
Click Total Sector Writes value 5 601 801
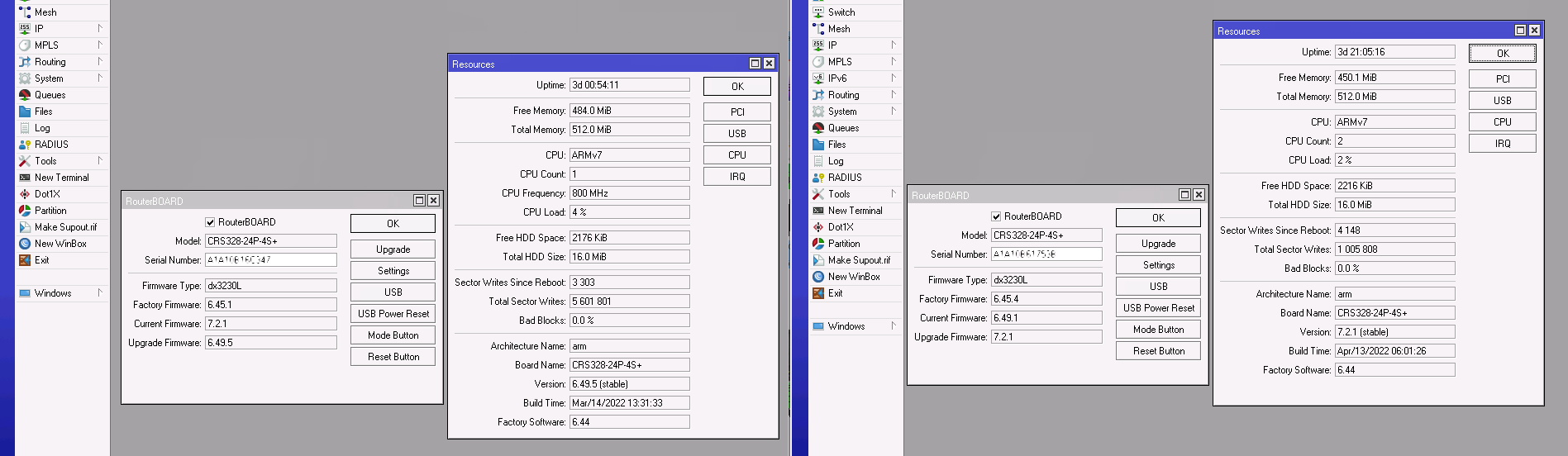[630, 302]
